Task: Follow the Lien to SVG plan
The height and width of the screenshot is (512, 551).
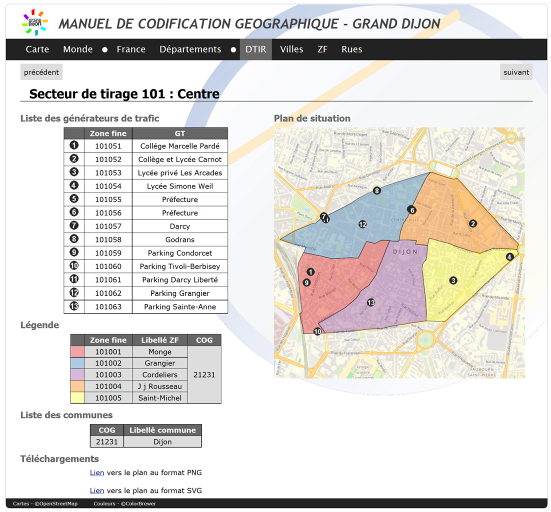Action: pos(97,491)
